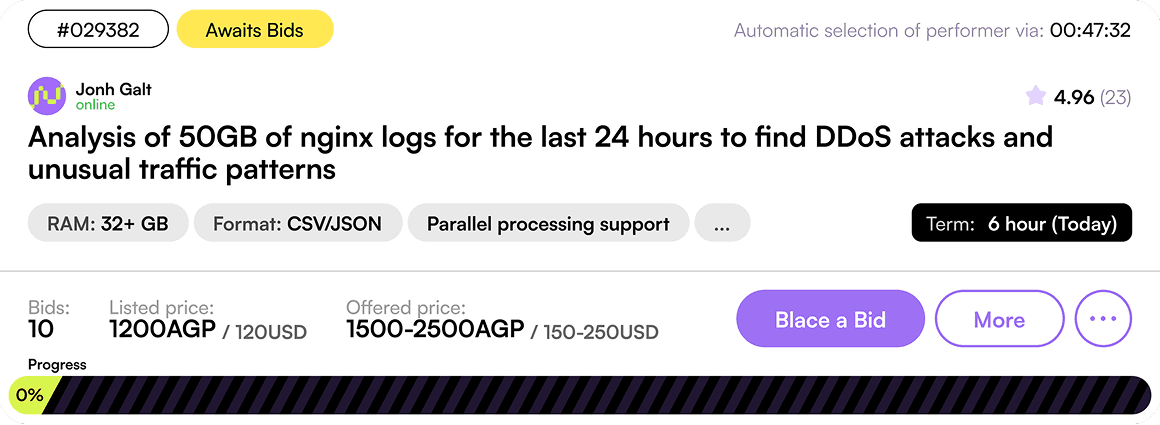The image size is (1160, 425).
Task: Click the Awaits Bids status badge
Action: [x=254, y=30]
